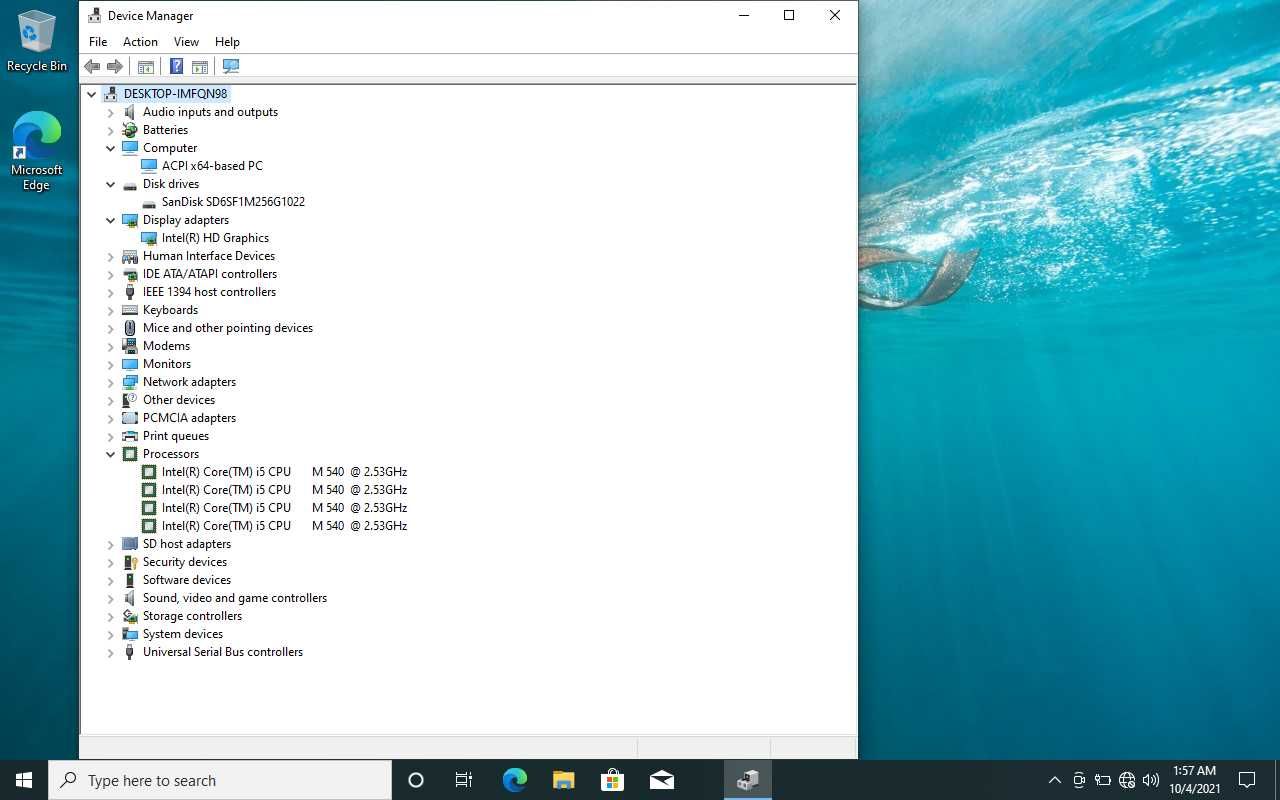Click the Batteries category icon
The width and height of the screenshot is (1280, 800).
[130, 130]
